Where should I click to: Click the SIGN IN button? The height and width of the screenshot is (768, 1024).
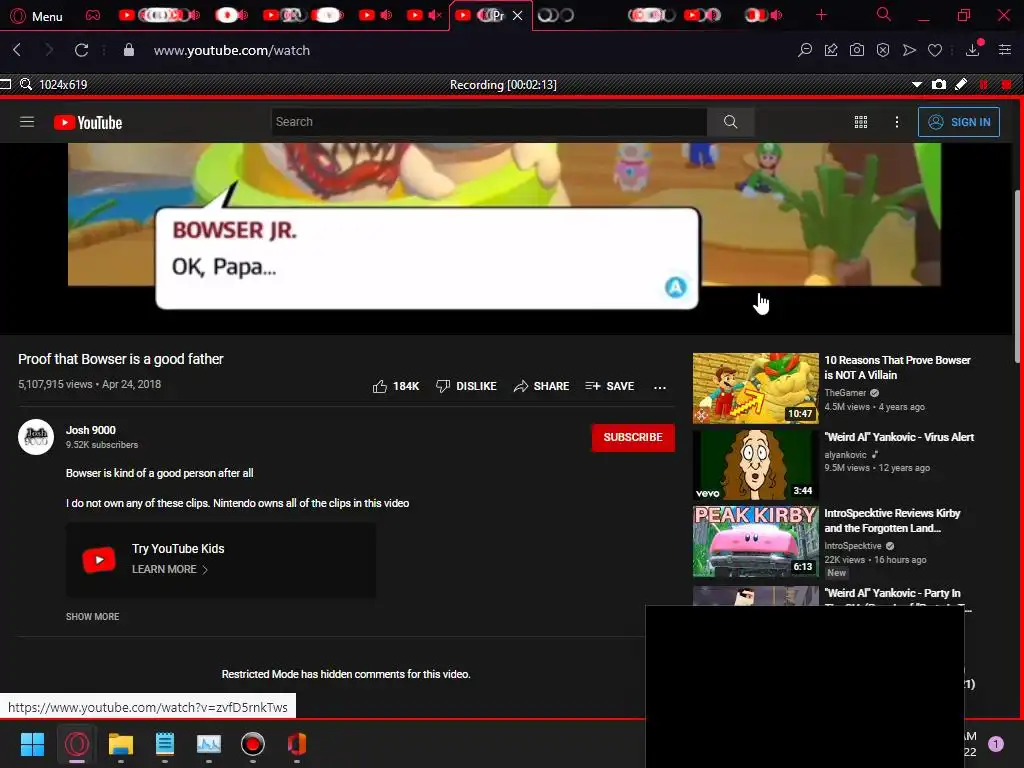[x=959, y=122]
